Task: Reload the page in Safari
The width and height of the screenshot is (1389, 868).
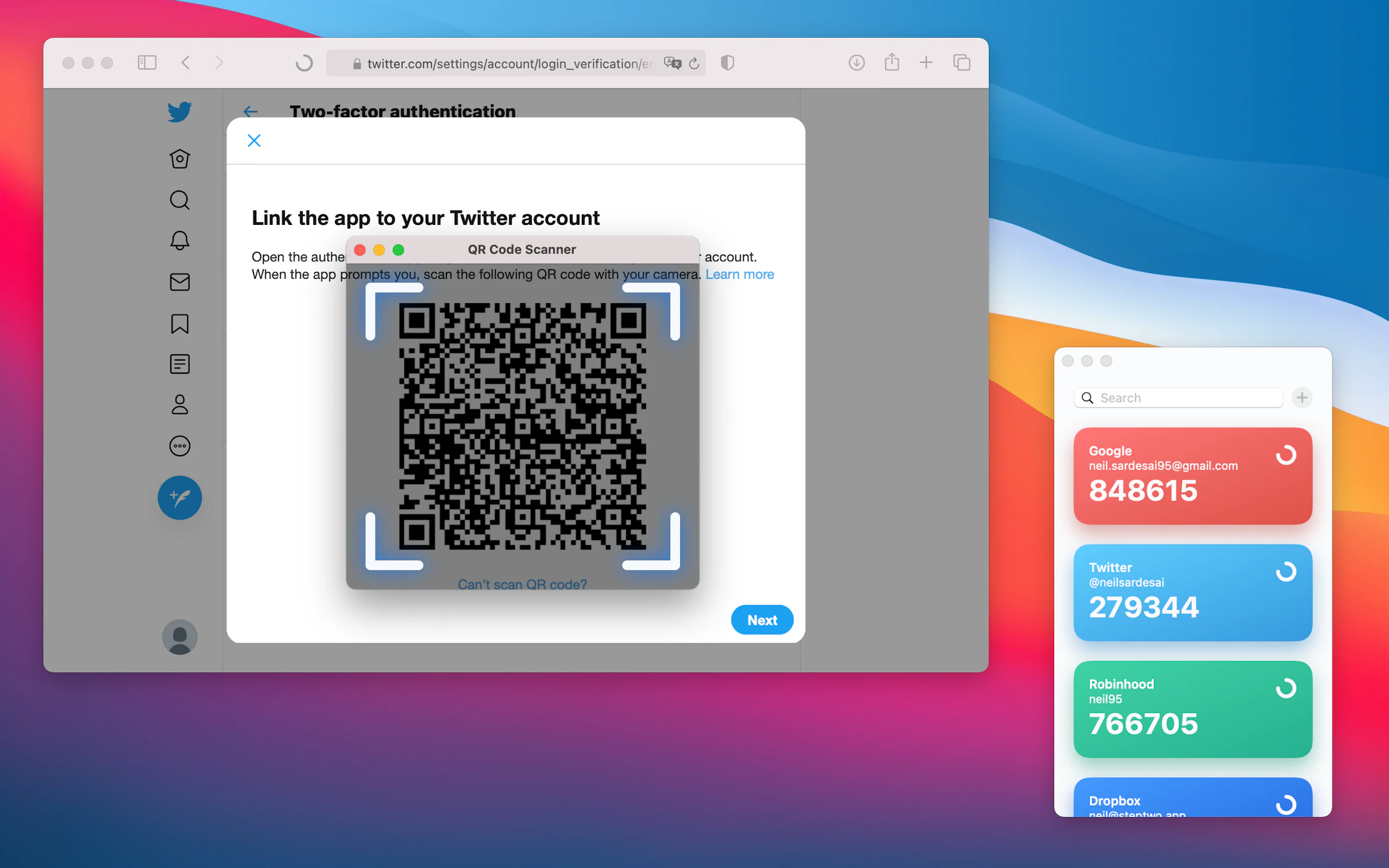Action: [x=694, y=63]
